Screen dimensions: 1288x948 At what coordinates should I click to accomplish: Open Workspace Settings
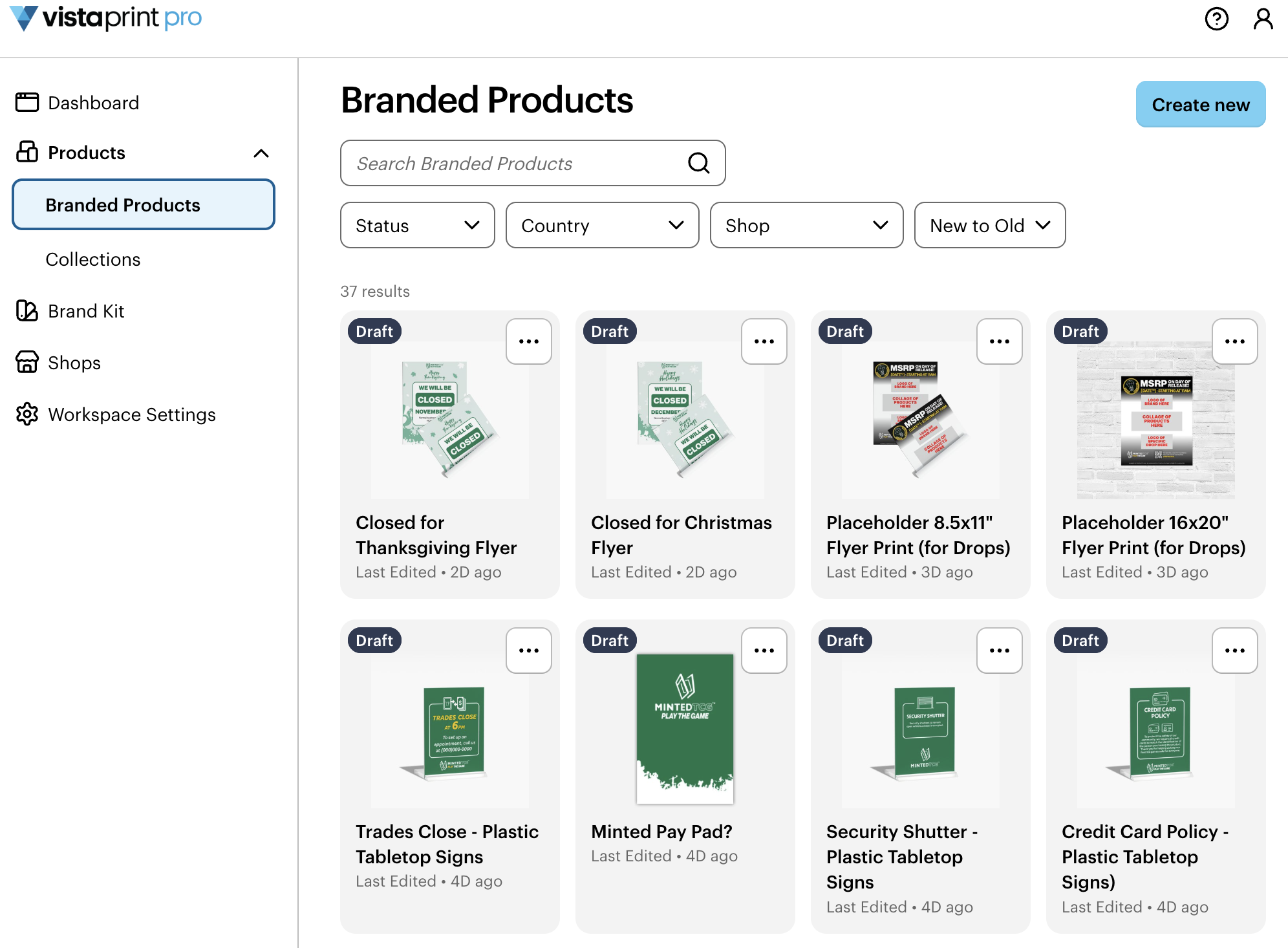(x=132, y=415)
